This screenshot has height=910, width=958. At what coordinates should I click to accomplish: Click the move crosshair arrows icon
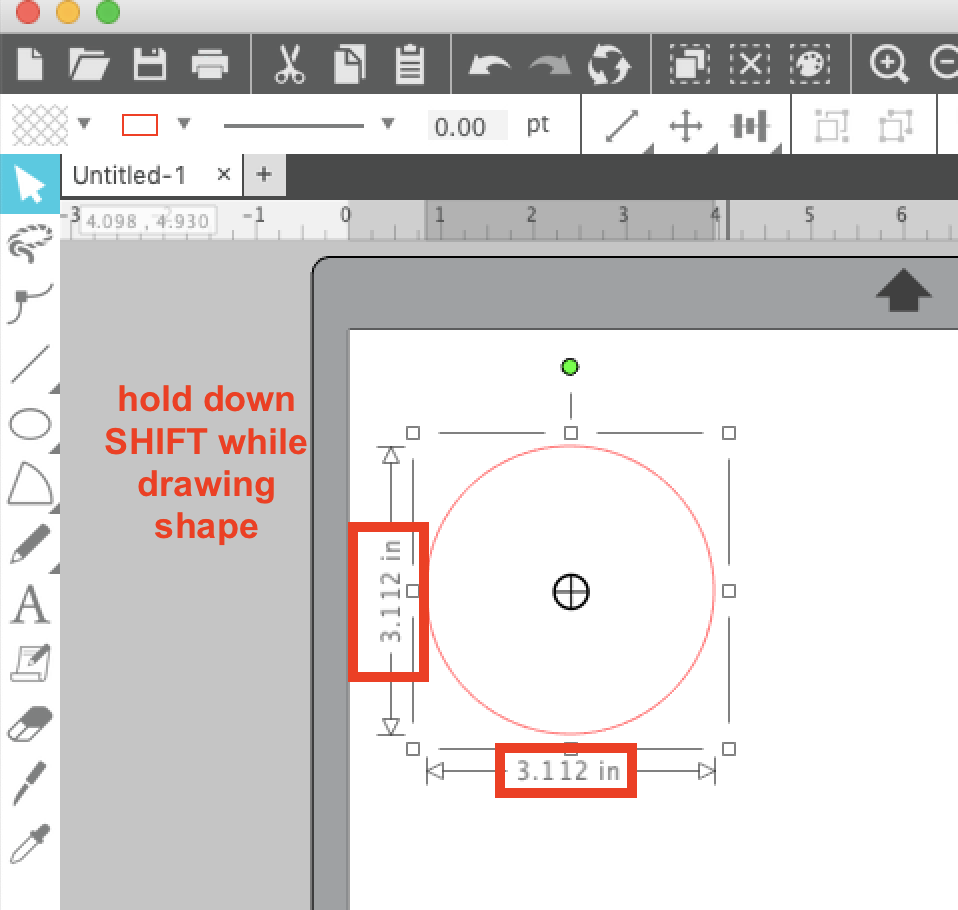(686, 126)
